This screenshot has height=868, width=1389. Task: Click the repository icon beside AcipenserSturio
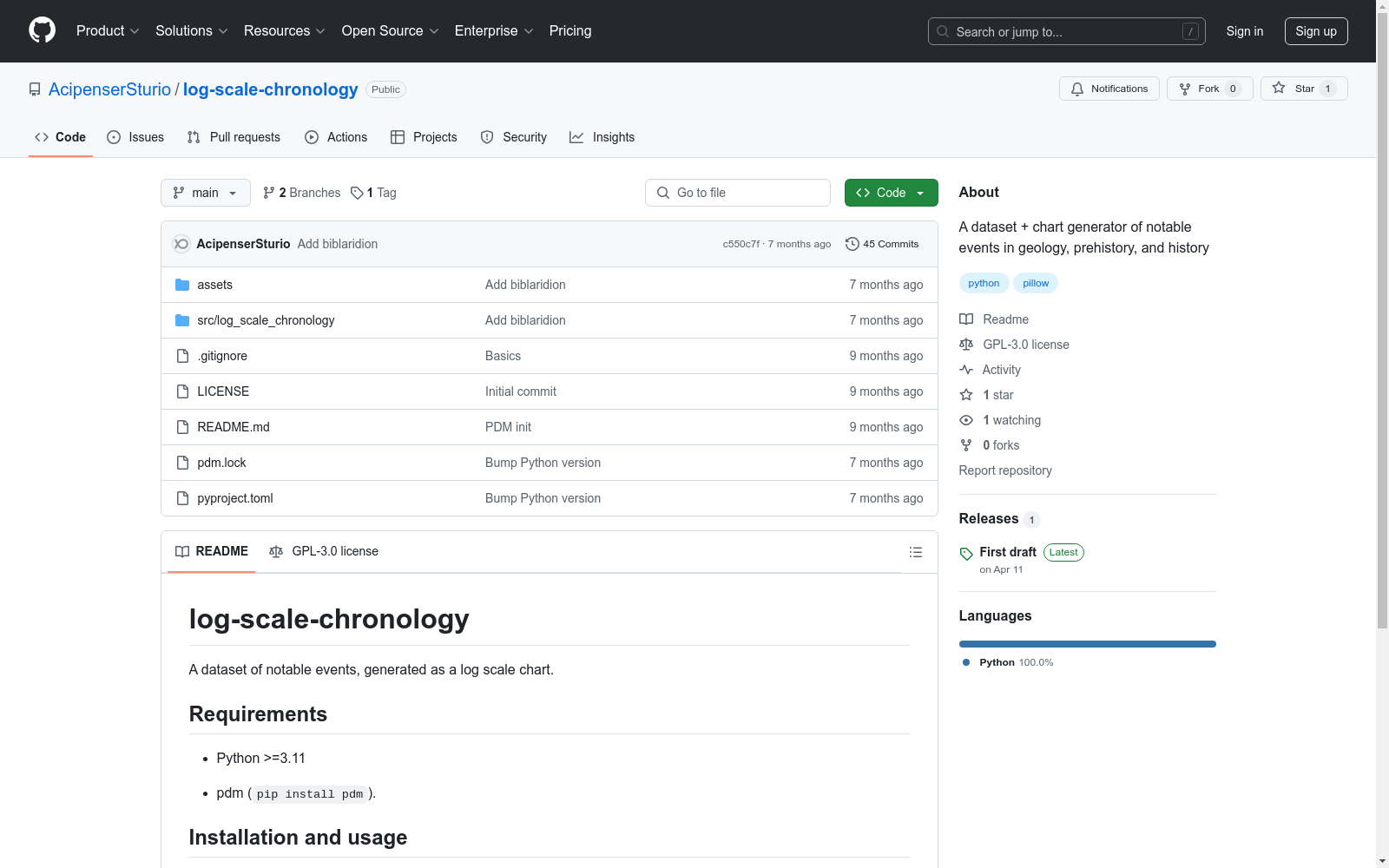35,89
